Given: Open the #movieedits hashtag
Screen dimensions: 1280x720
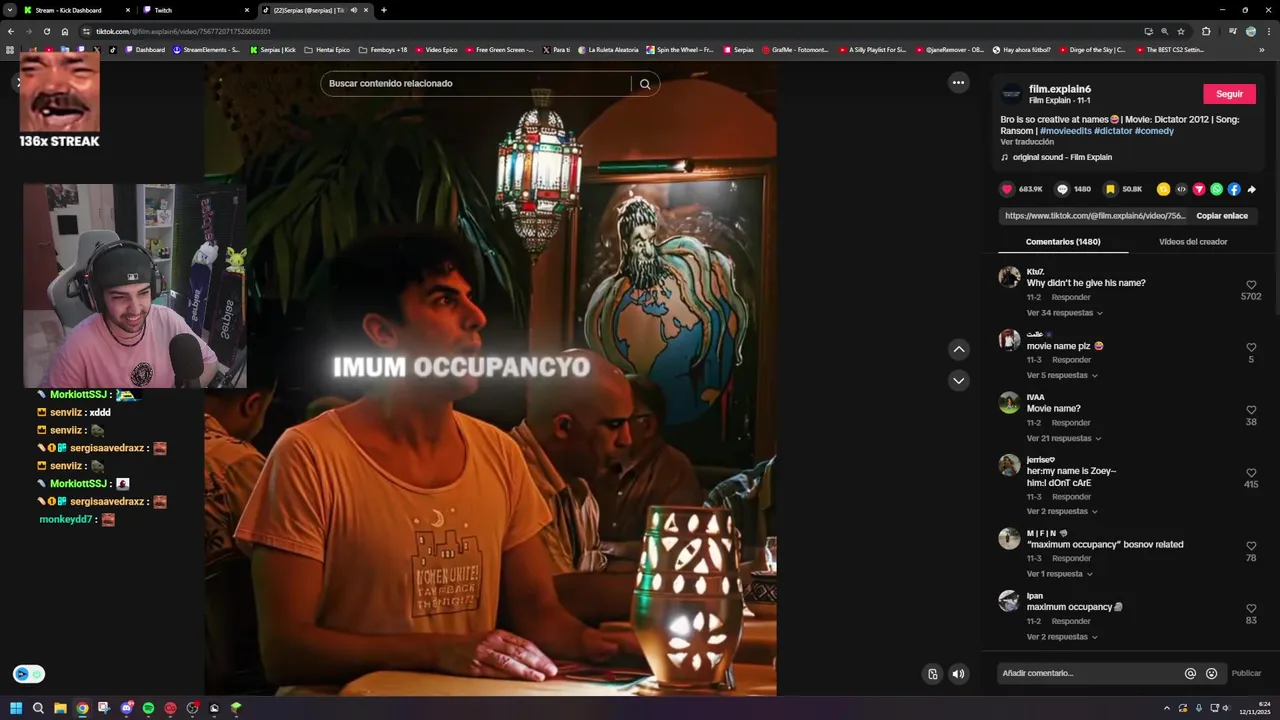Looking at the screenshot, I should coord(1065,131).
